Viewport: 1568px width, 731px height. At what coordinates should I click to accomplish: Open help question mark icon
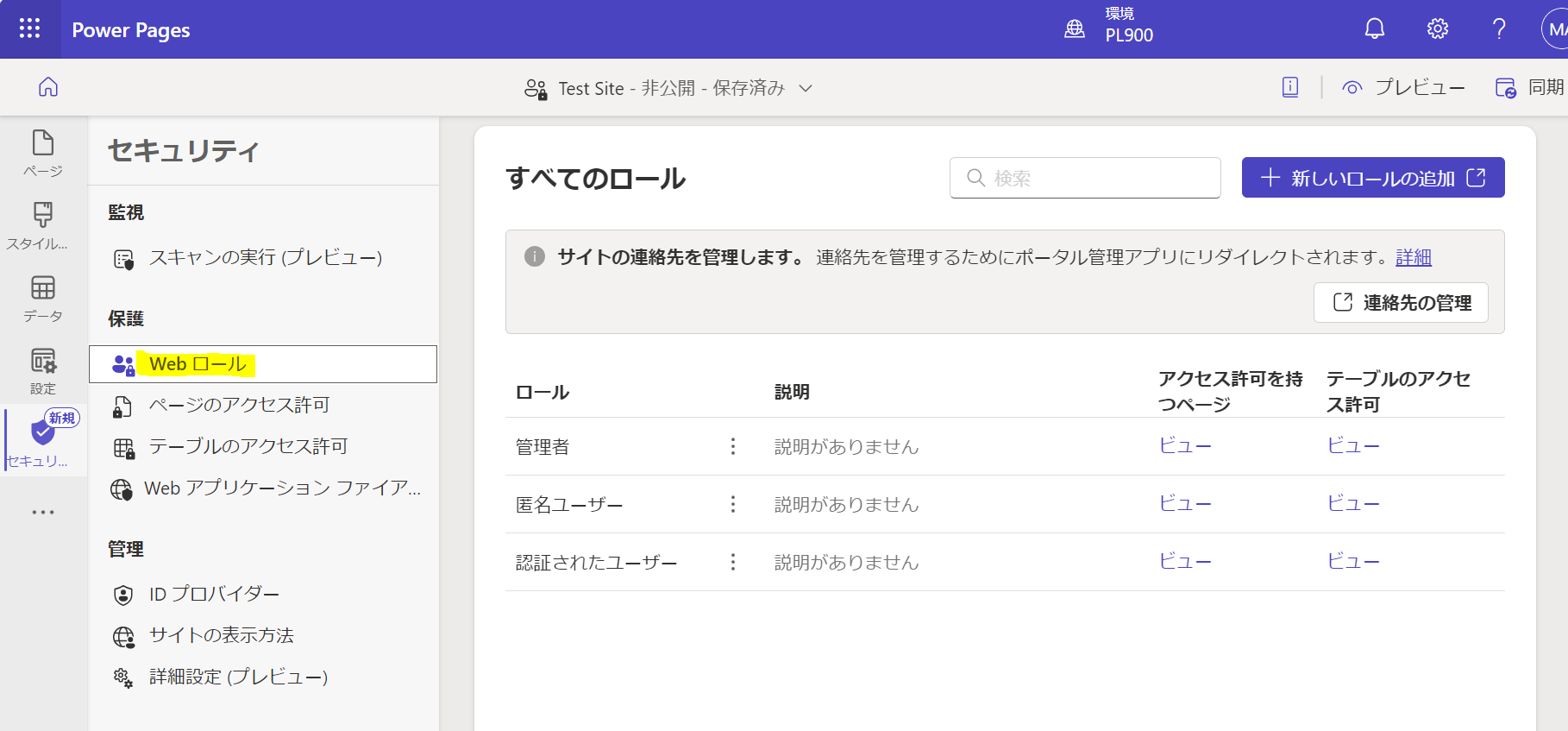pyautogui.click(x=1500, y=28)
